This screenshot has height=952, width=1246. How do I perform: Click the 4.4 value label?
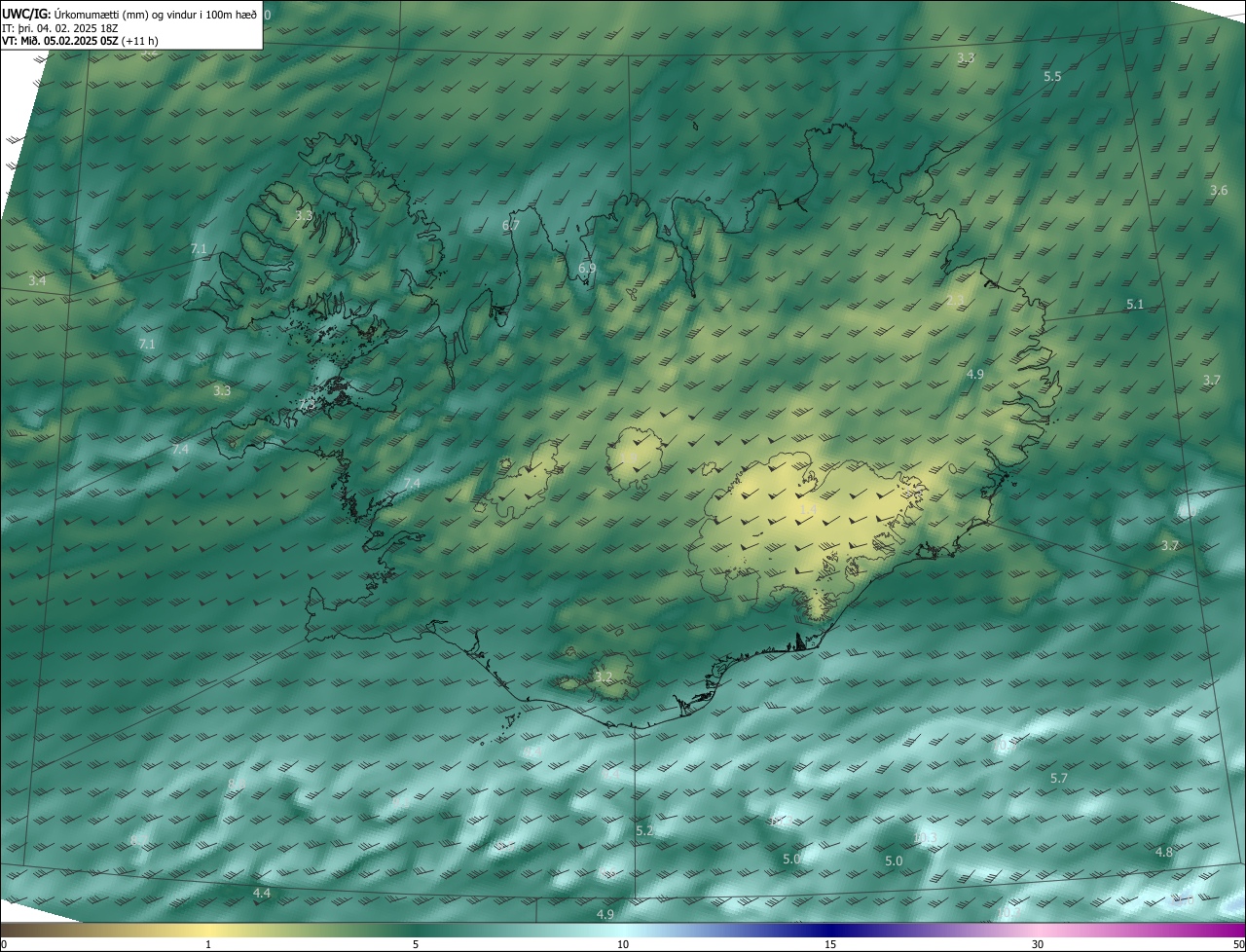point(262,893)
